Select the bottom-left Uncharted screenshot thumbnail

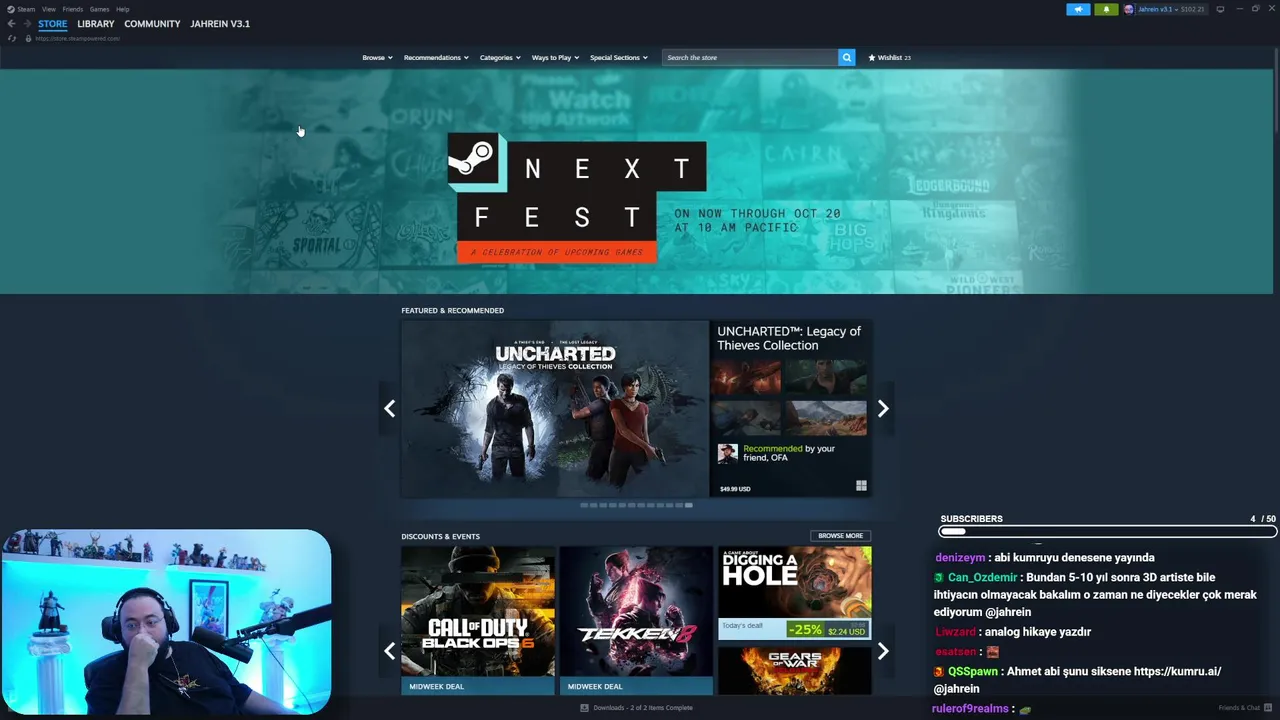tap(746, 418)
